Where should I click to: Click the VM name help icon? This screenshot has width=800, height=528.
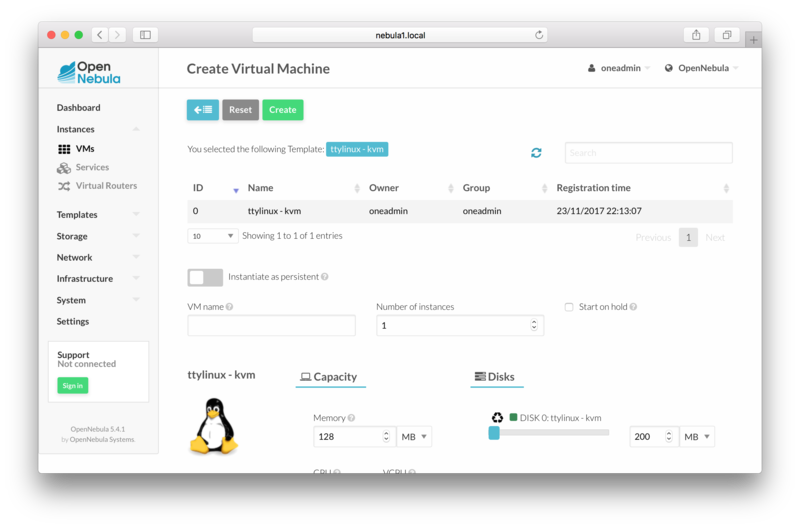pyautogui.click(x=230, y=307)
